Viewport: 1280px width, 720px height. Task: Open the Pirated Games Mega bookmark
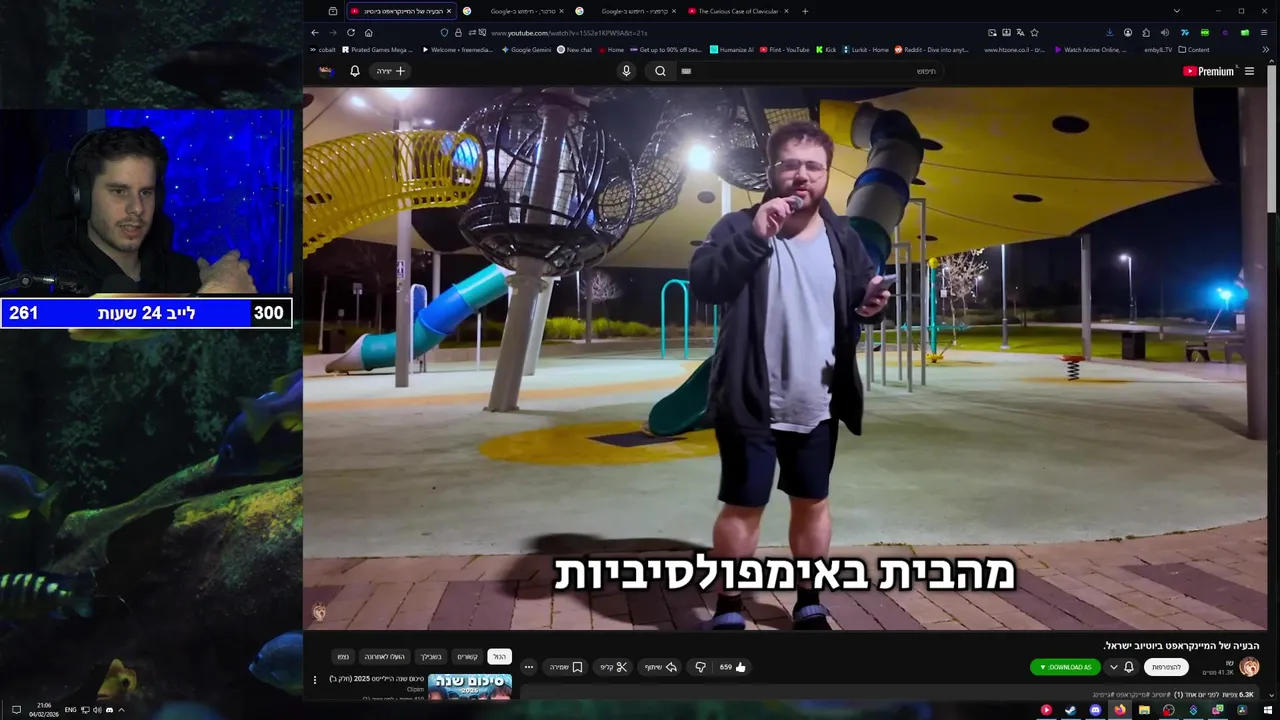click(377, 49)
